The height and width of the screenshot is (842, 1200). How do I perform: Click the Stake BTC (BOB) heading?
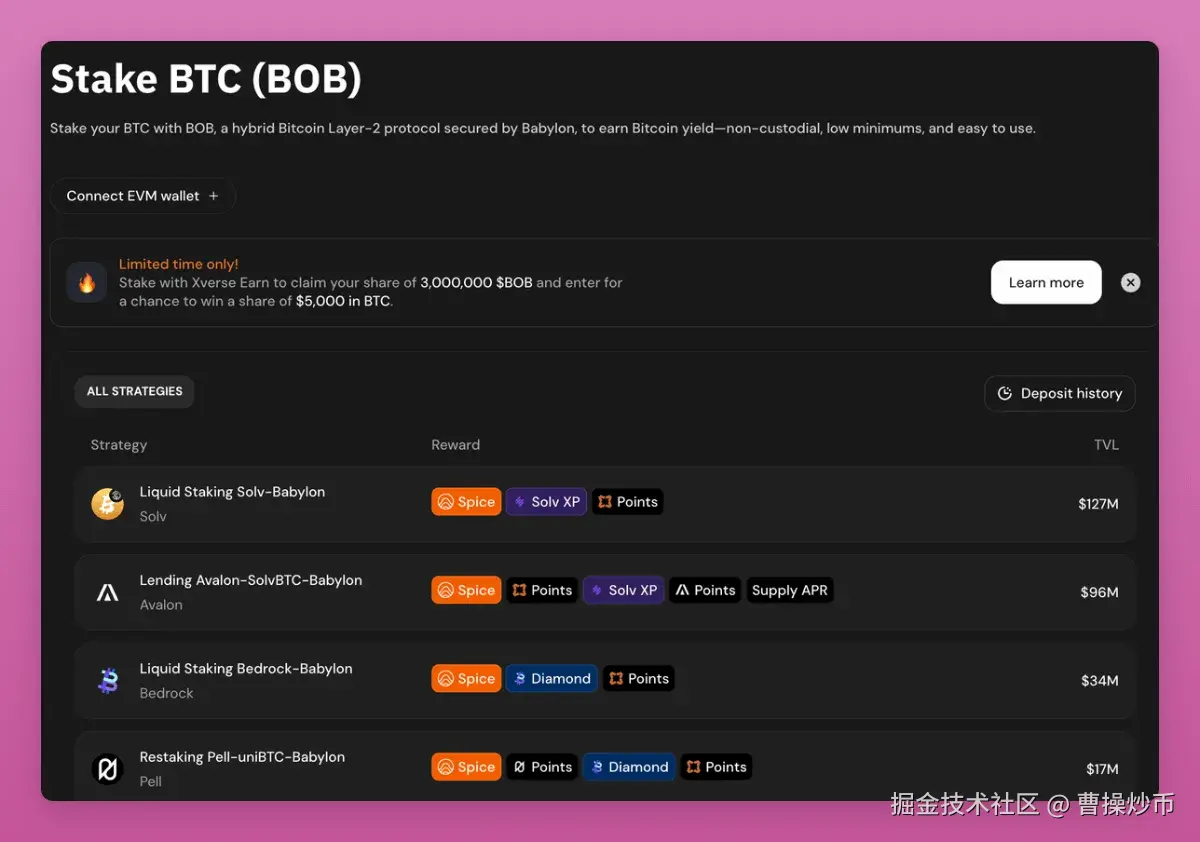tap(206, 79)
